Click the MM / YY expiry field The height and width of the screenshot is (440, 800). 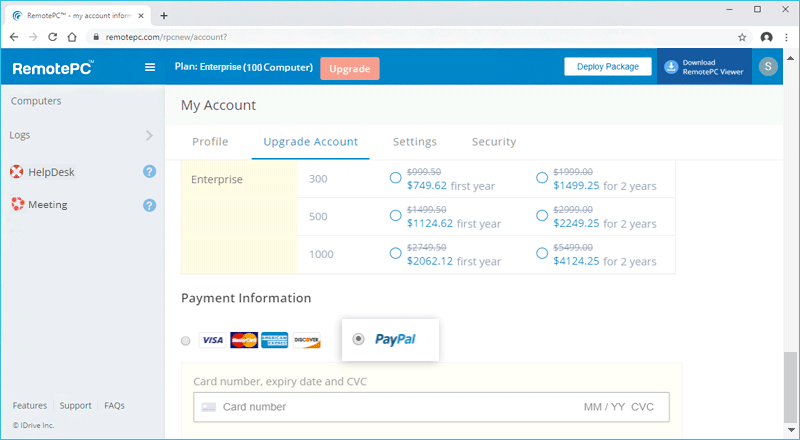click(x=605, y=407)
